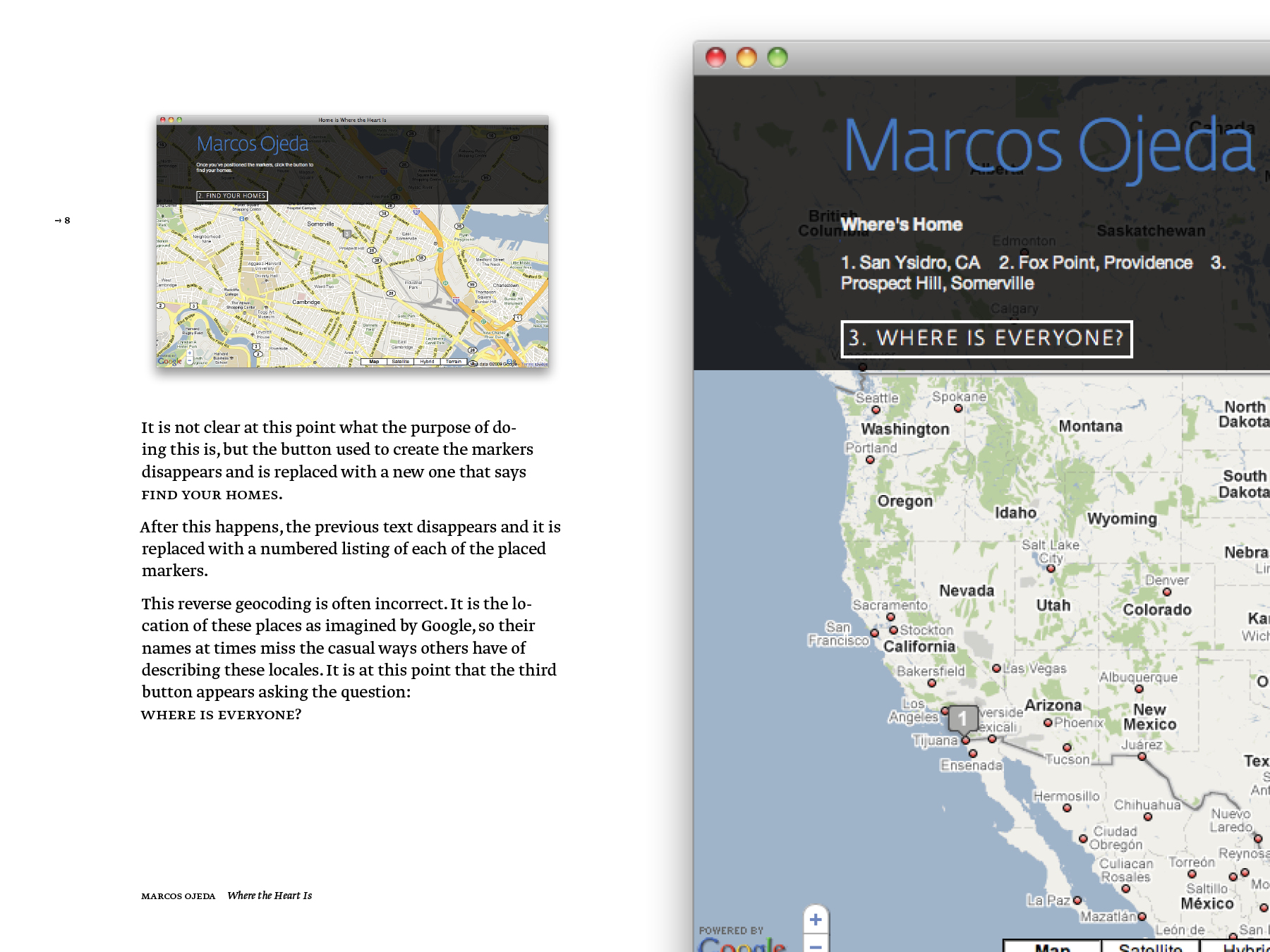Select the numbered marker 1 near Tijuana
This screenshot has height=952, width=1270.
coord(962,719)
